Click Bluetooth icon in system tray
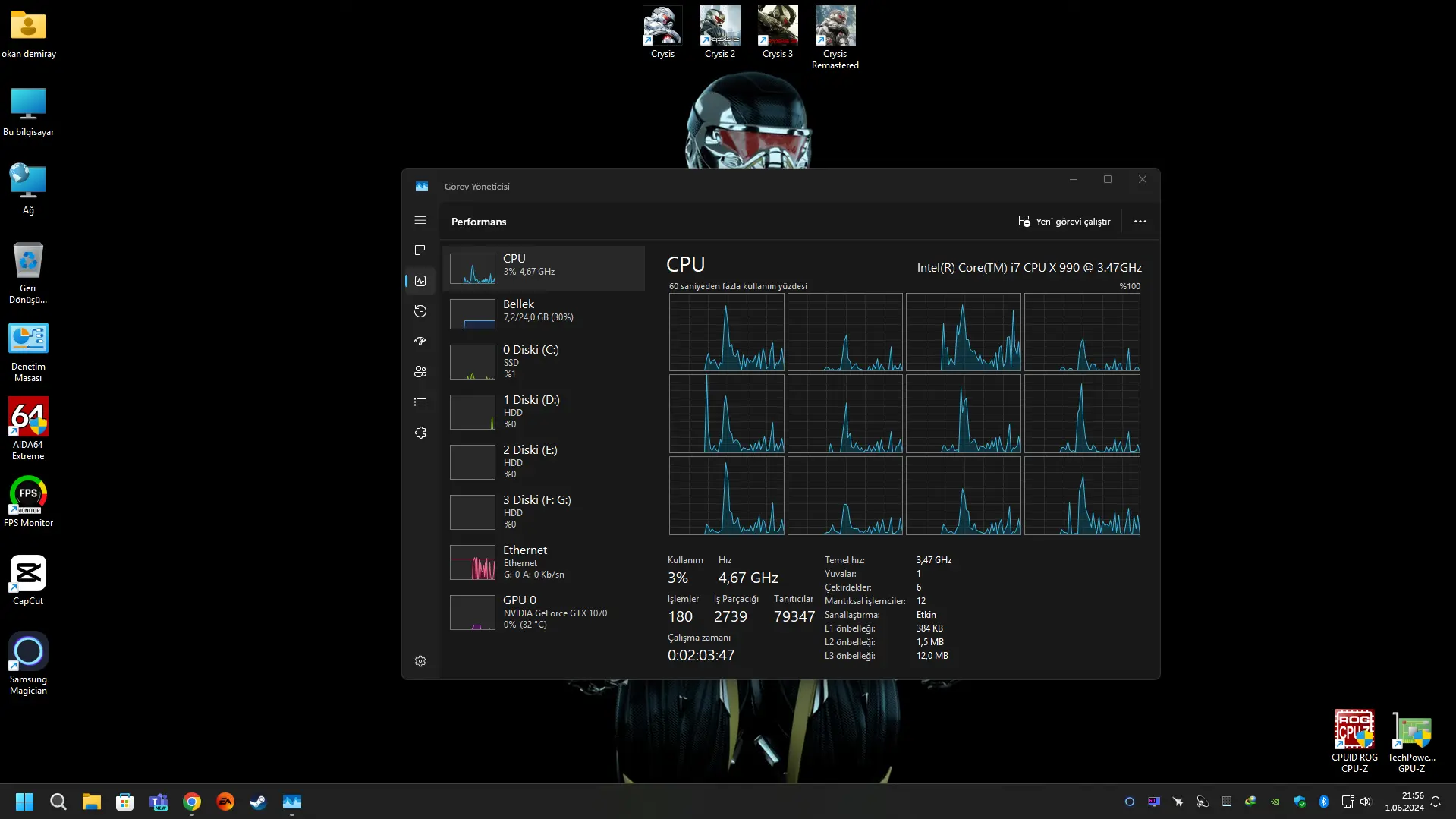 [1324, 802]
